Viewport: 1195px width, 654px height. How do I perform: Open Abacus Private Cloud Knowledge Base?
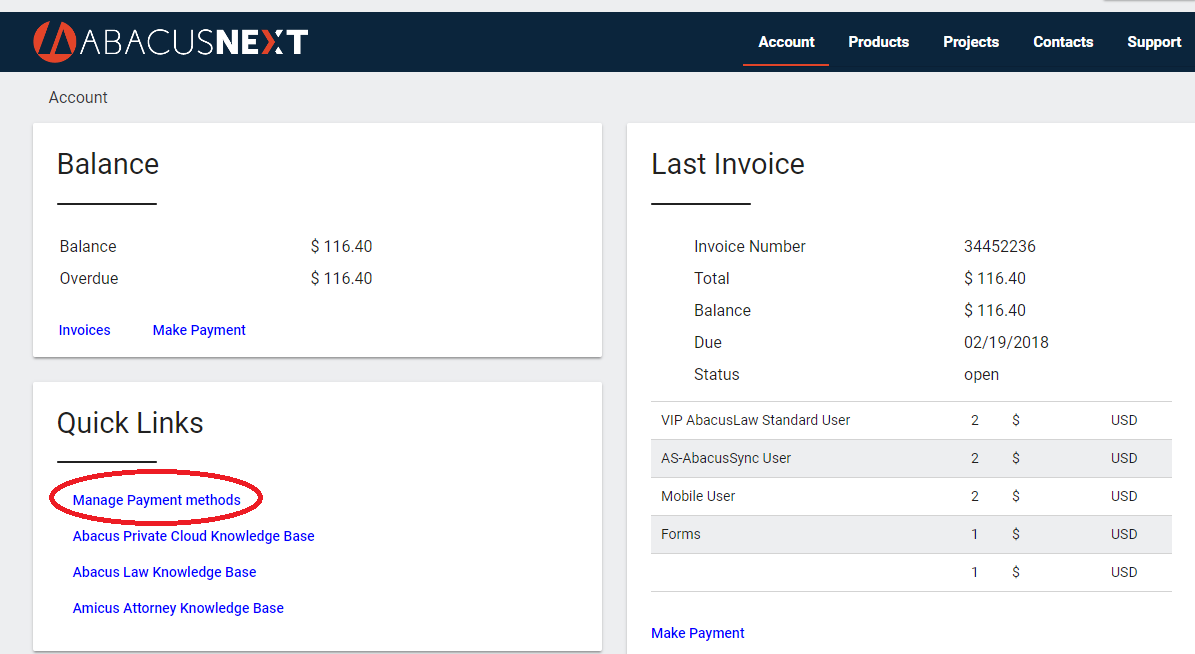pyautogui.click(x=194, y=536)
